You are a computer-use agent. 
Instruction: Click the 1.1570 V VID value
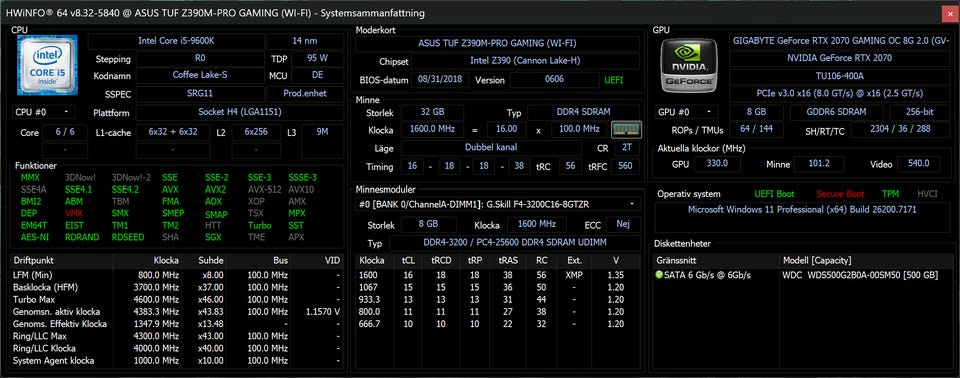(x=322, y=311)
